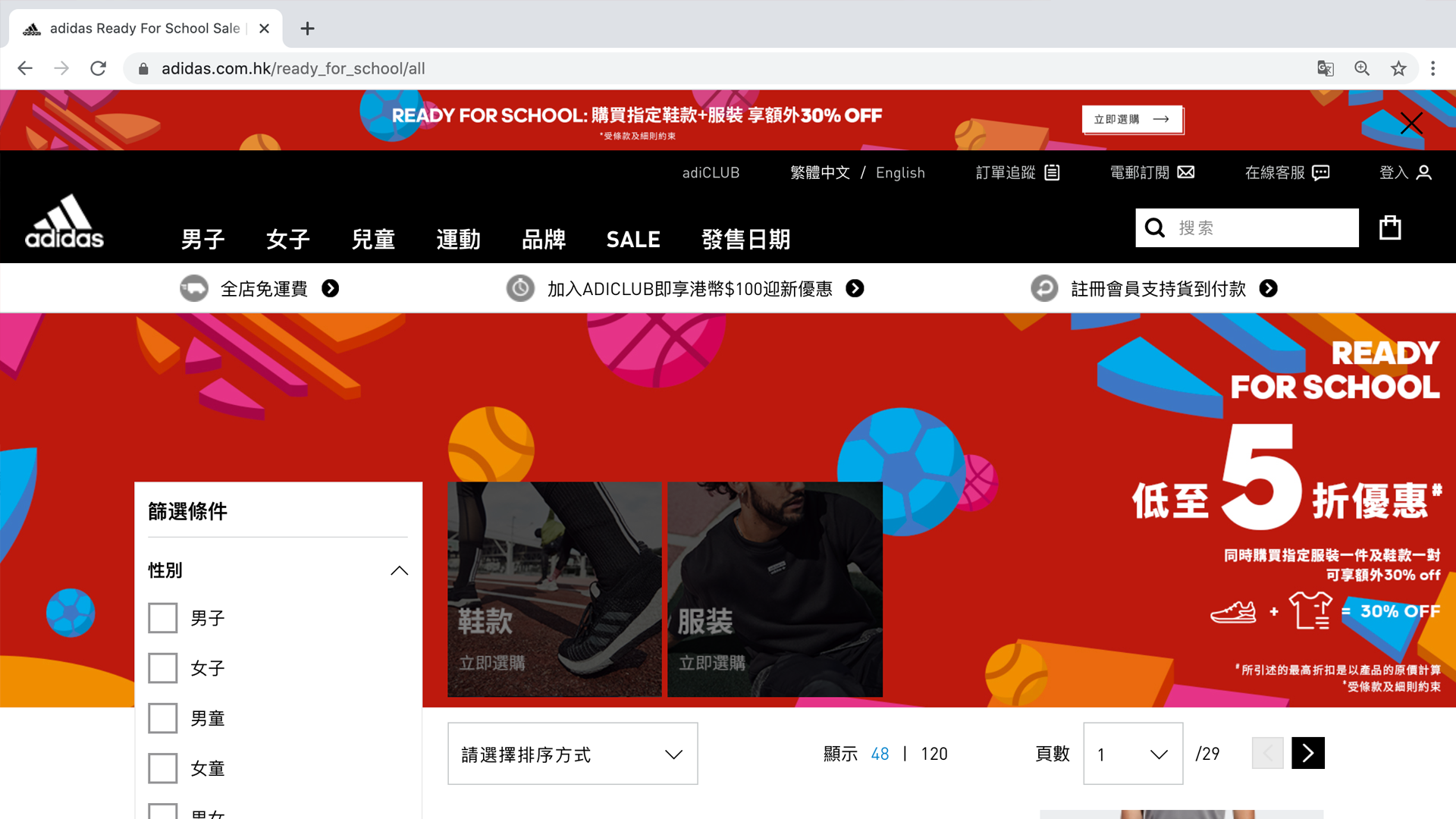The height and width of the screenshot is (819, 1456).
Task: Click the clock icon beside adiCLUB offer
Action: [x=520, y=288]
